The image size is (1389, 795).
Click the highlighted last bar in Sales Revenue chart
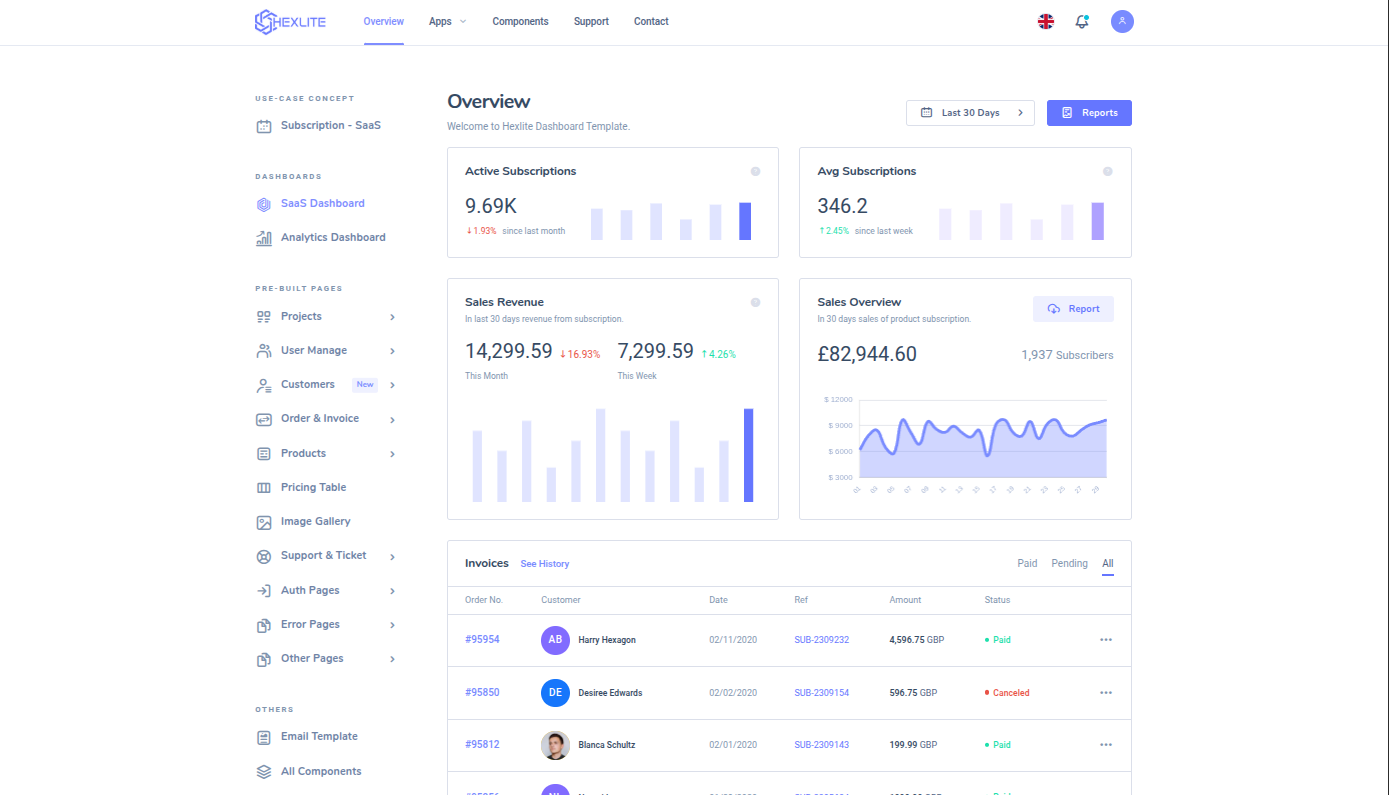[748, 455]
